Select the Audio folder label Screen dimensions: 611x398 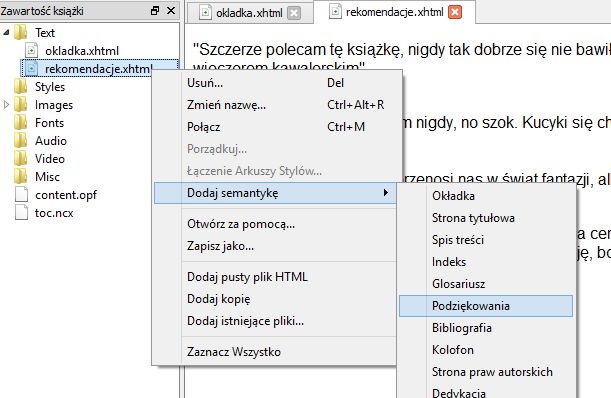[51, 141]
